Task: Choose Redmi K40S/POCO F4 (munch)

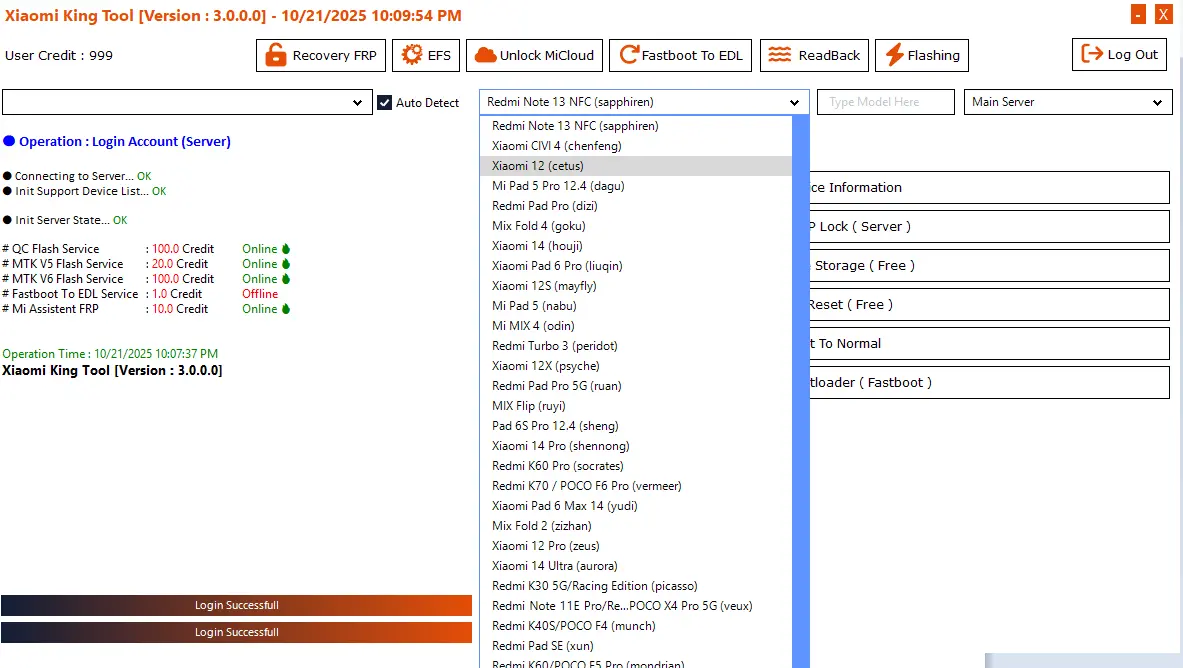Action: pos(636,626)
